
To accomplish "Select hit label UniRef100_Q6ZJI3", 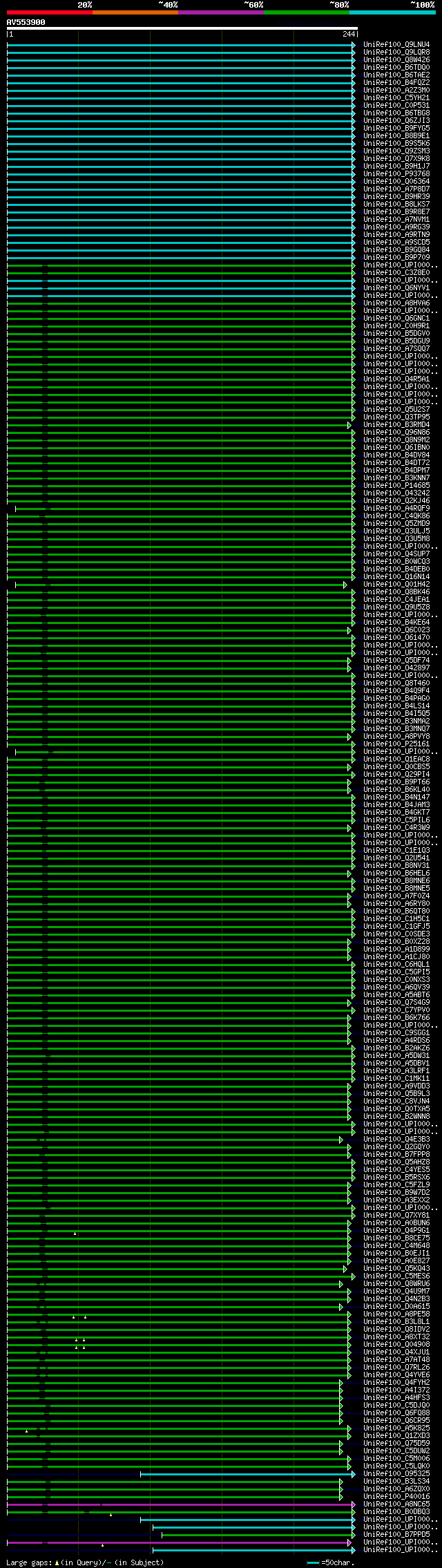I will coord(396,120).
